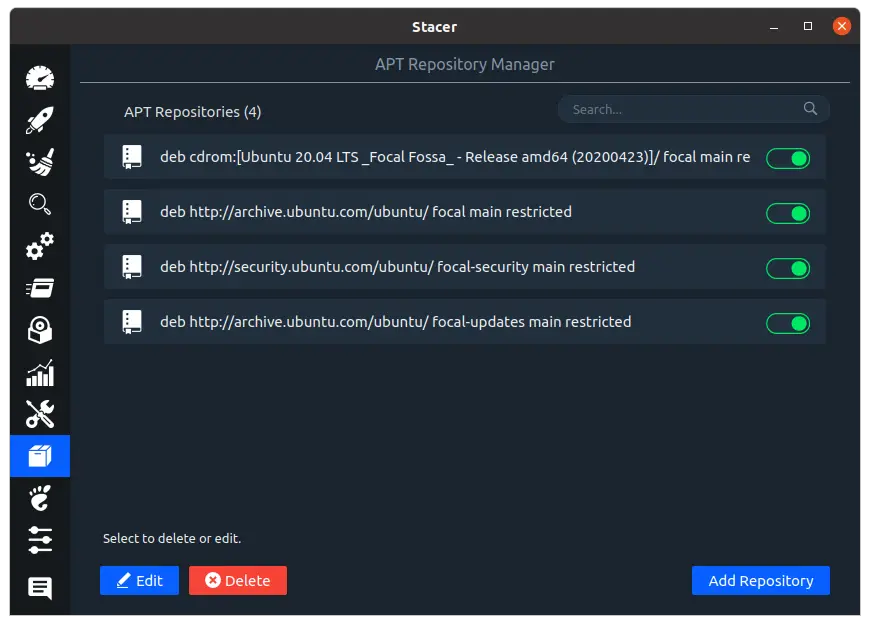Screen dimensions: 870x625
Task: Select the deb cdrom Ubuntu 20.04 LTS row text
Action: coord(455,157)
